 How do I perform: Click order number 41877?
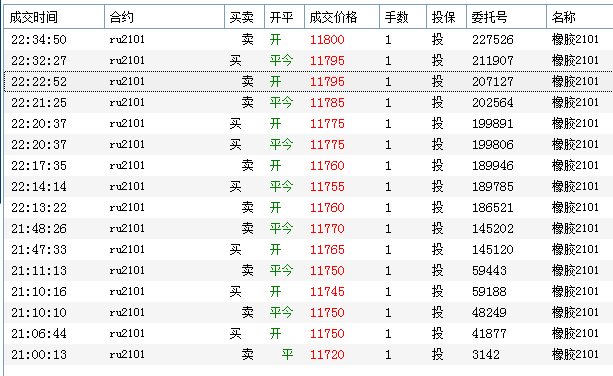pyautogui.click(x=489, y=334)
